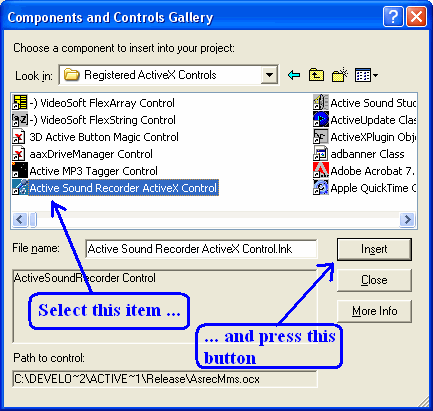Expand the Look in dropdown arrow
This screenshot has width=433, height=411.
tap(269, 75)
